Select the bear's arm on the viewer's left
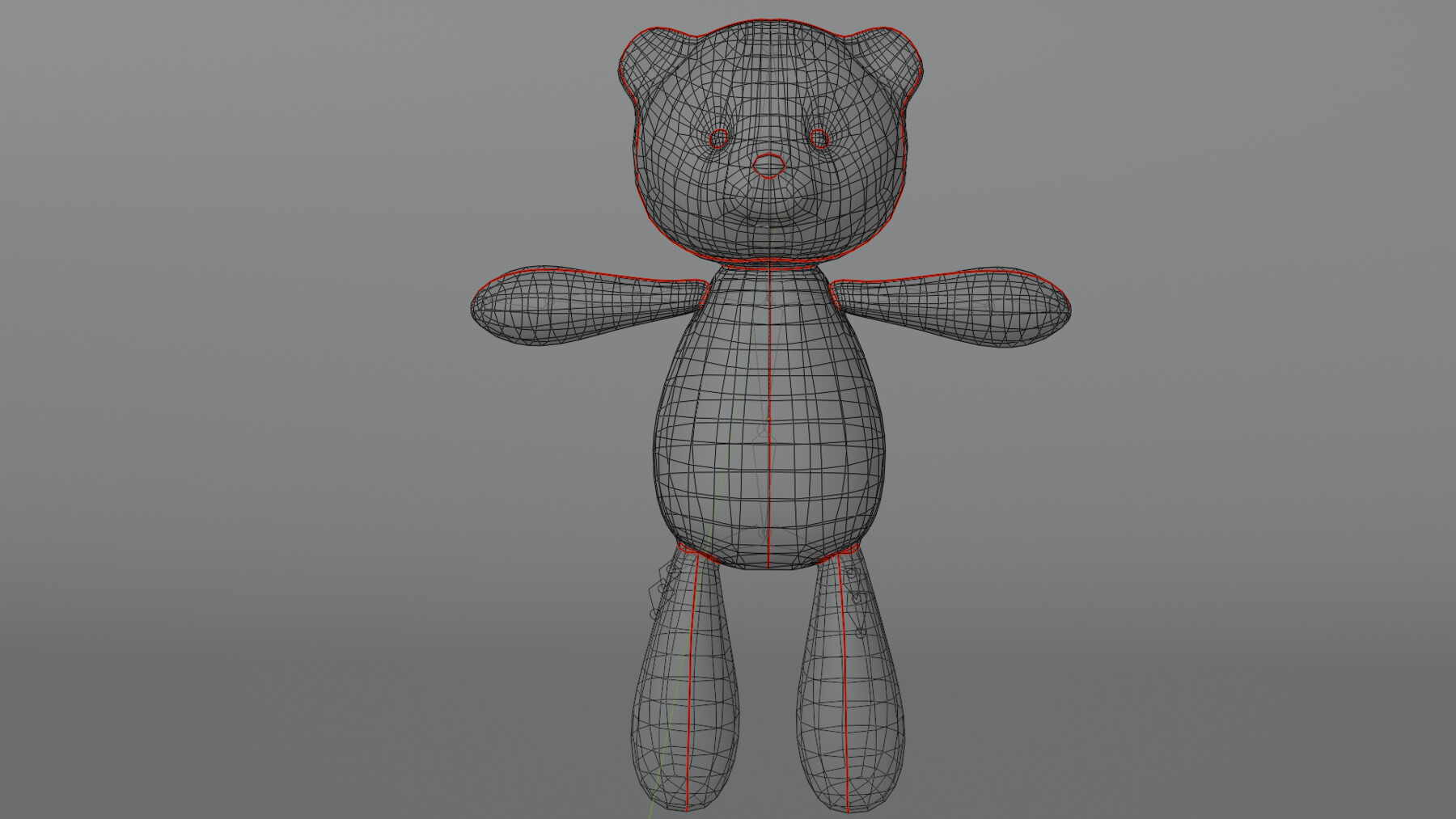Screen dimensions: 1456x819 tap(589, 306)
